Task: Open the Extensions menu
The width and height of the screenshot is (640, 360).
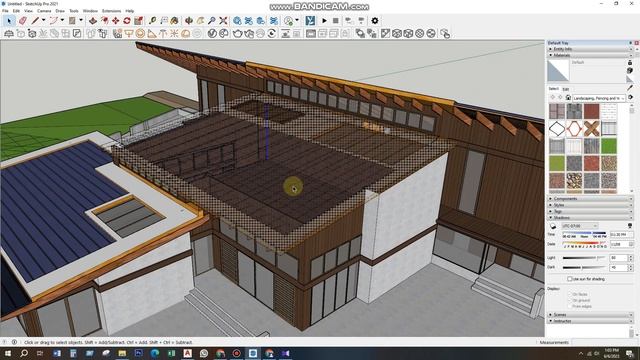Action: point(111,11)
